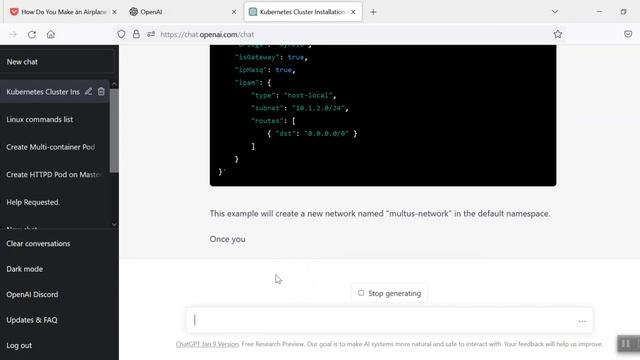The image size is (640, 360).
Task: Click the "Once you" text
Action: pyautogui.click(x=227, y=239)
